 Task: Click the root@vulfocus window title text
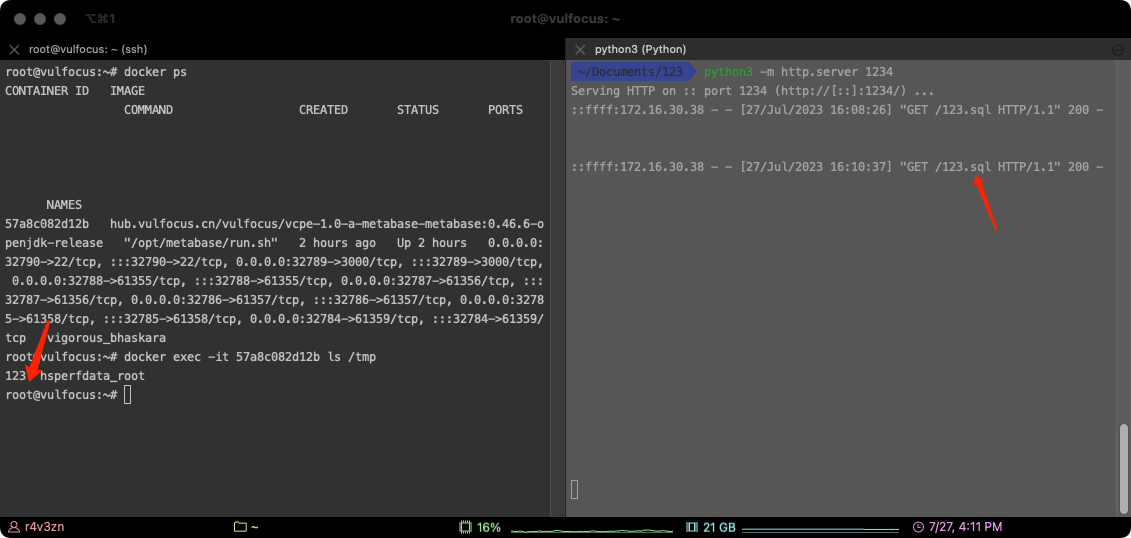(565, 19)
